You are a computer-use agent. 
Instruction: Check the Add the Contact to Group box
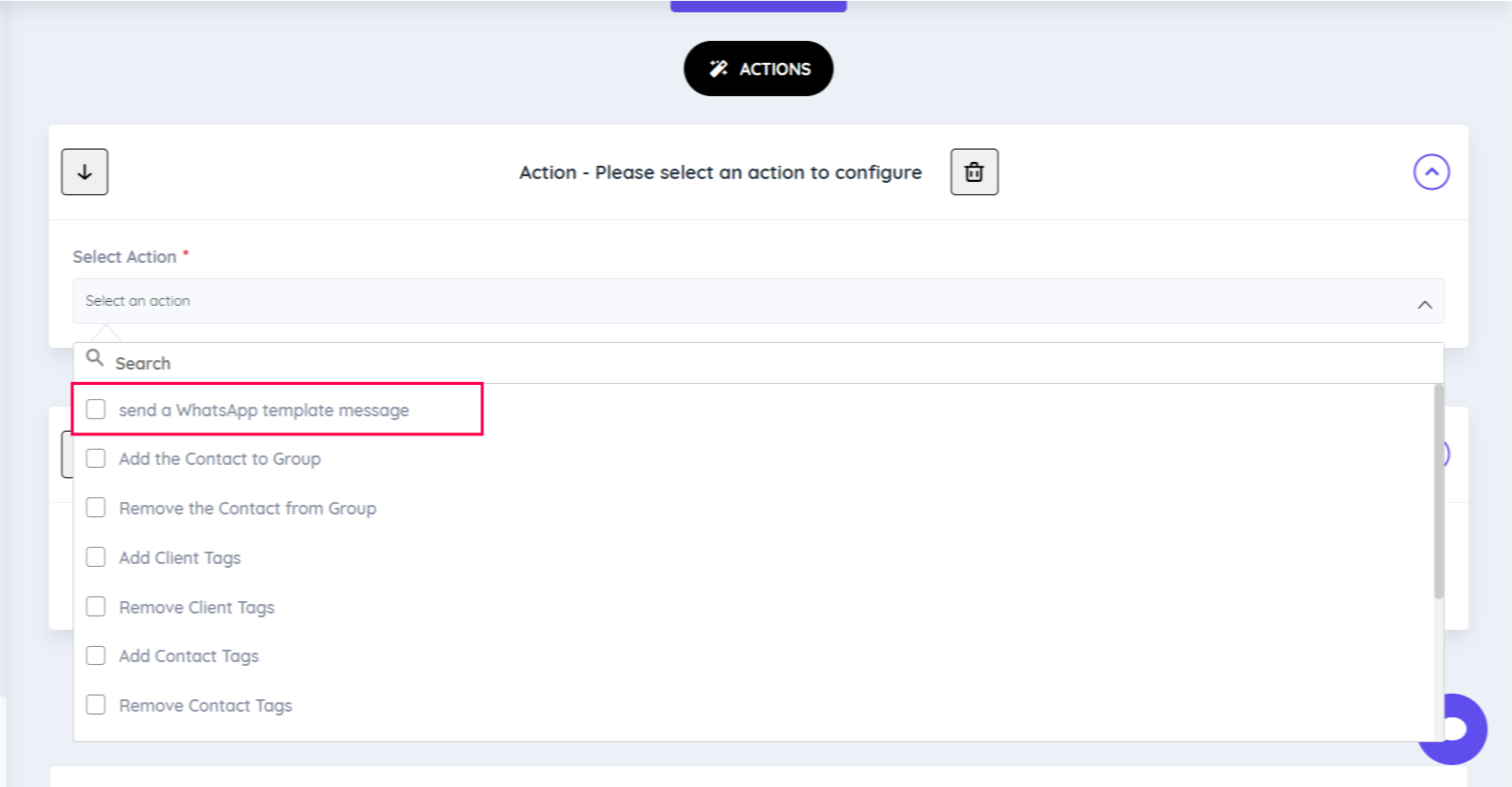point(96,458)
